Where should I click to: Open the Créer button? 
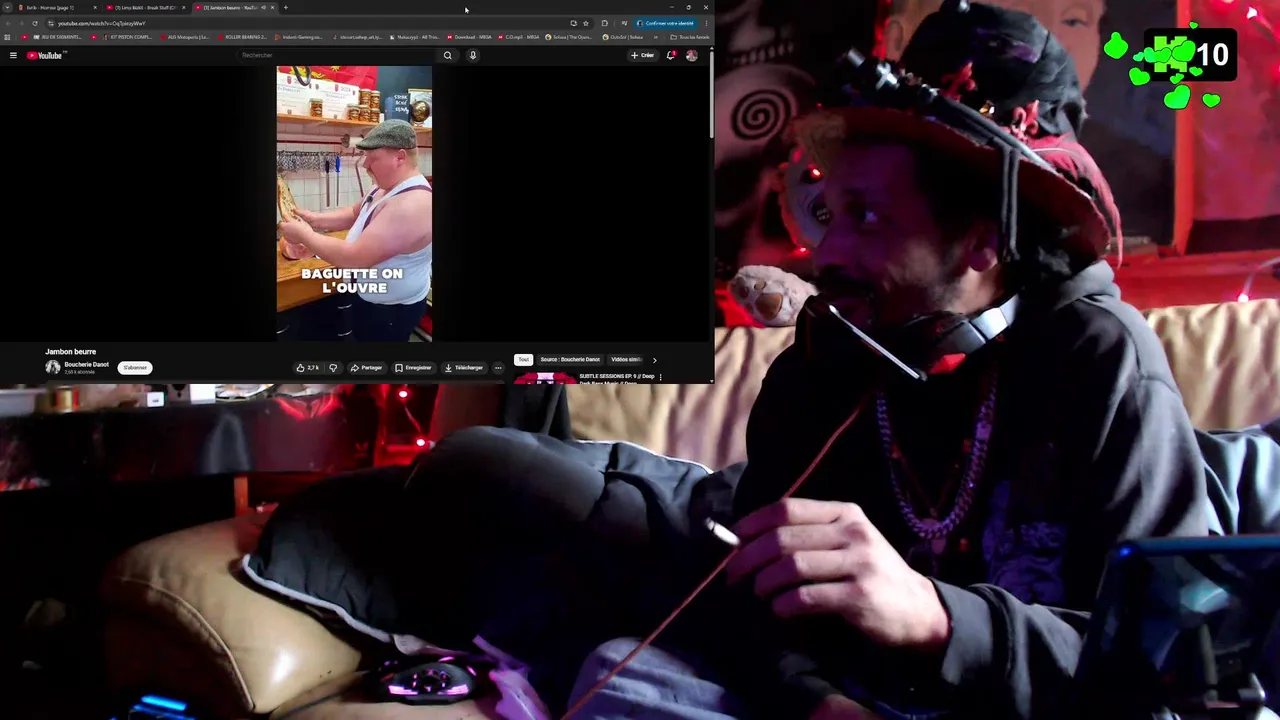point(643,55)
